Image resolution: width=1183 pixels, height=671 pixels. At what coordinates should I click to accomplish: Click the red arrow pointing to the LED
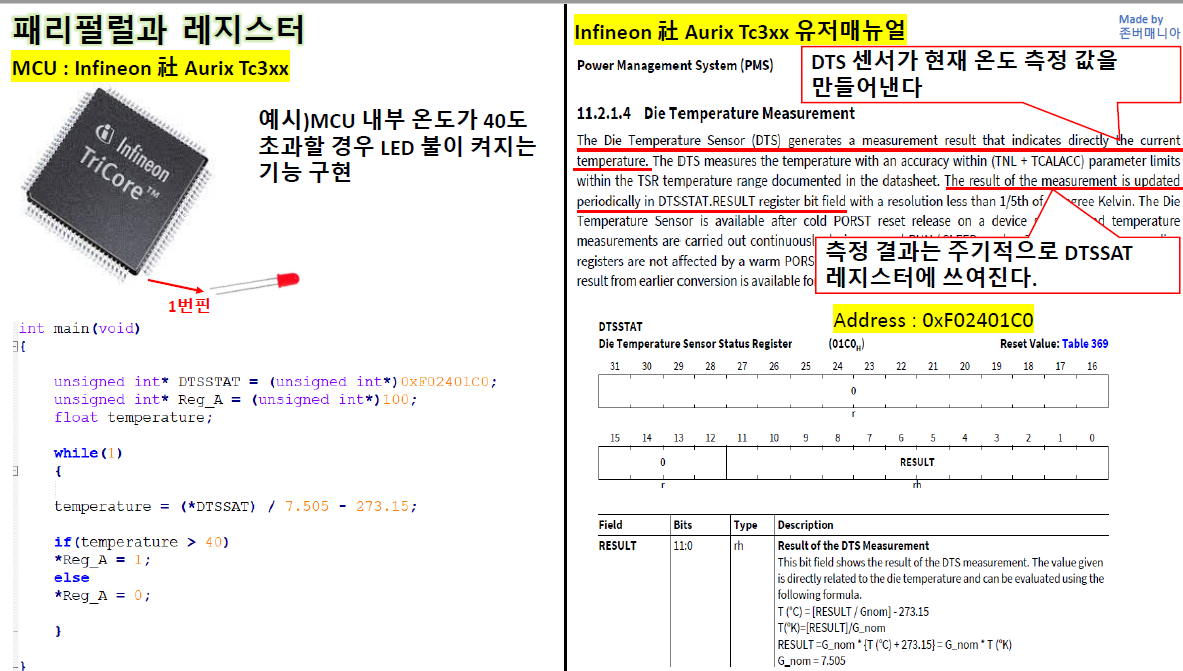pos(175,285)
